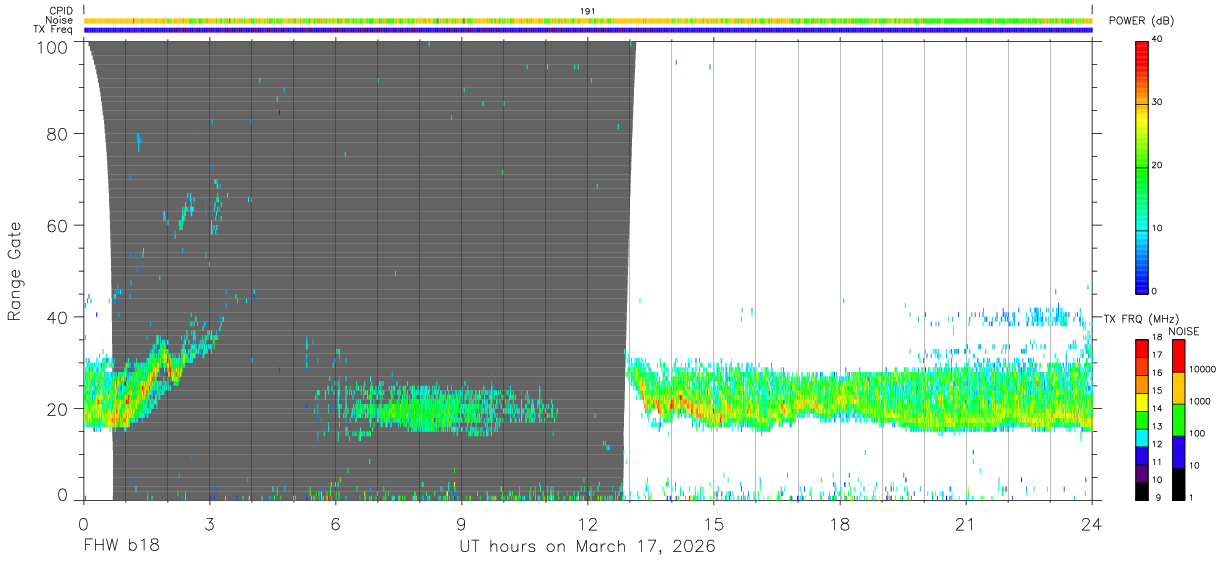The width and height of the screenshot is (1228, 567).
Task: Select the 15 label on TX FRQ legend
Action: (x=1157, y=392)
